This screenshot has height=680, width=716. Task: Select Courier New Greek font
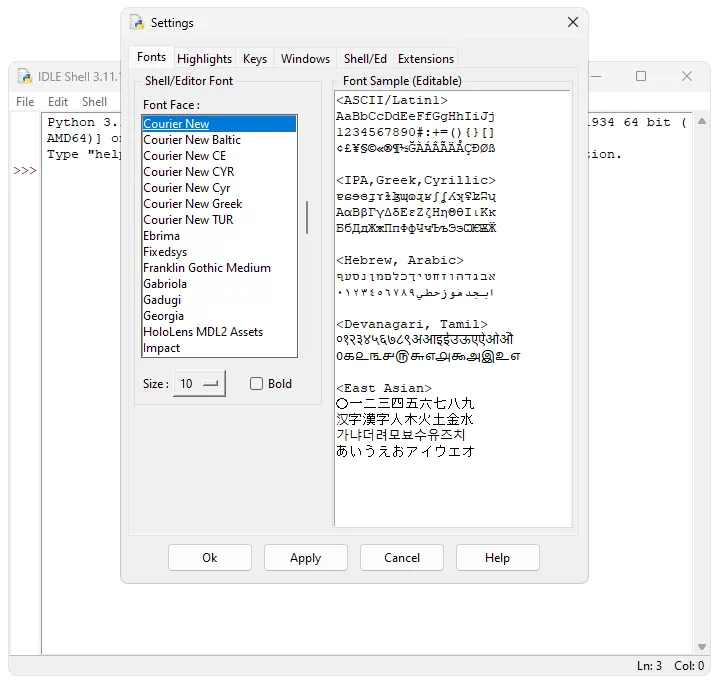(x=219, y=204)
